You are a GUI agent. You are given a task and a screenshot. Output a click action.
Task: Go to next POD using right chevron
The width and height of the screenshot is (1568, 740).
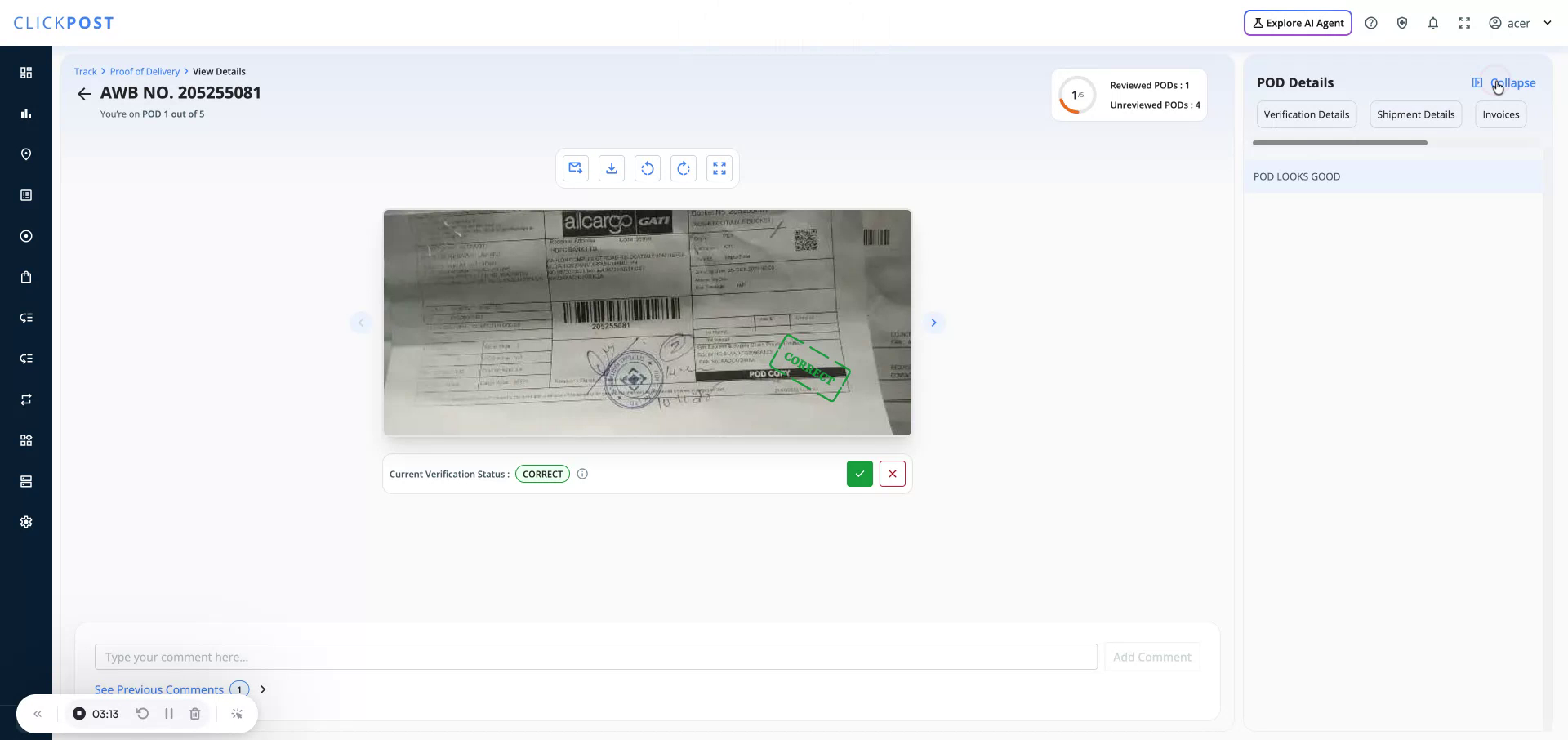[933, 322]
